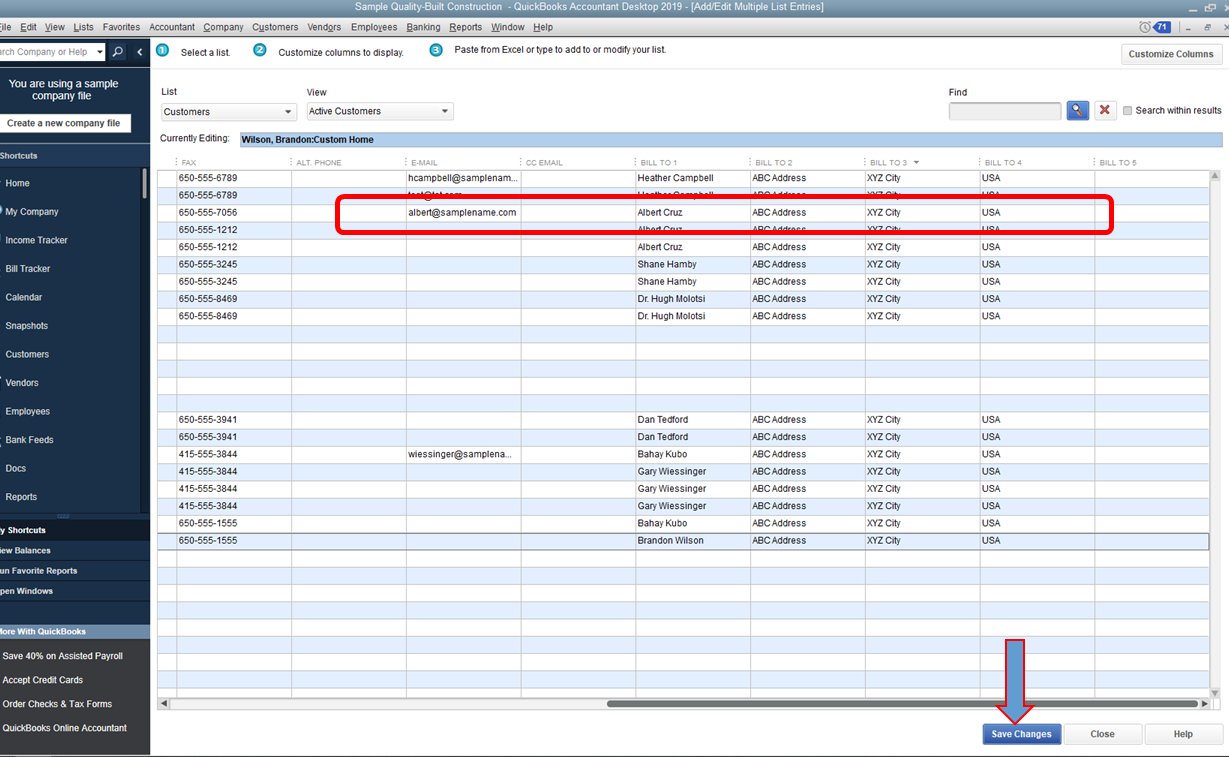
Task: Open Bank Feeds shortcut
Action: click(29, 440)
